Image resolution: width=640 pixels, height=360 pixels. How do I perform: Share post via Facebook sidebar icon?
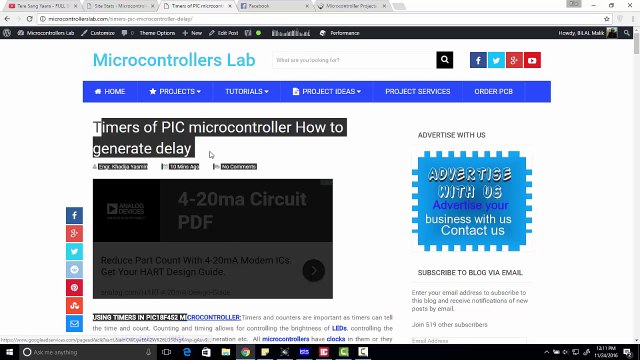(x=74, y=216)
